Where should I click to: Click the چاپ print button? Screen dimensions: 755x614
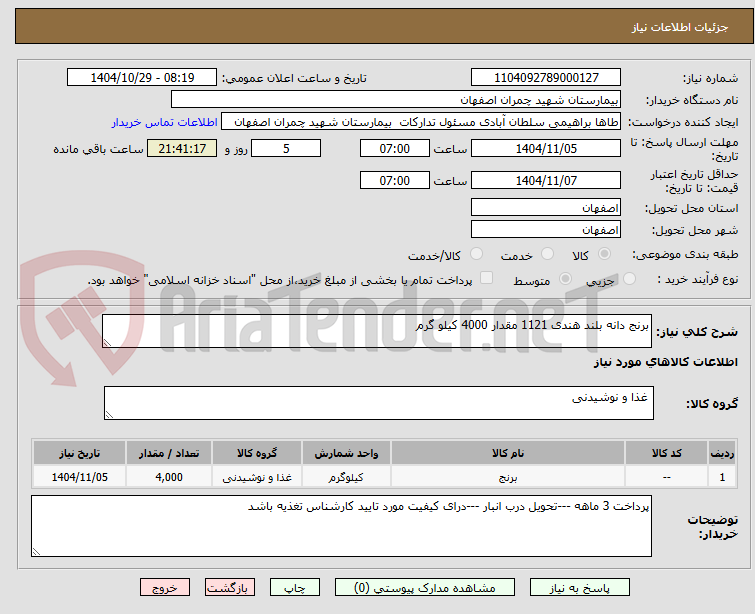pos(295,588)
